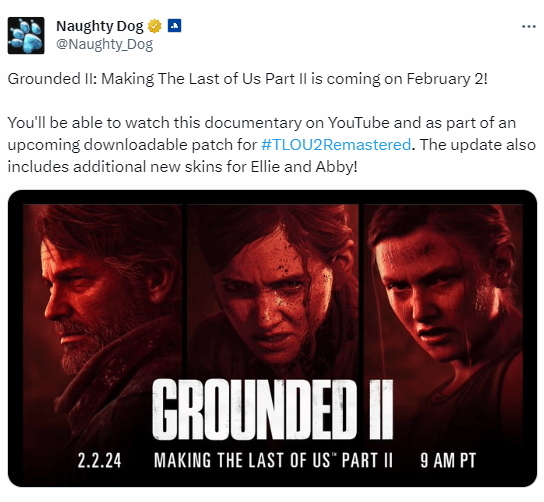Click 'The update also' tweet text
The height and width of the screenshot is (502, 544).
[x=478, y=145]
